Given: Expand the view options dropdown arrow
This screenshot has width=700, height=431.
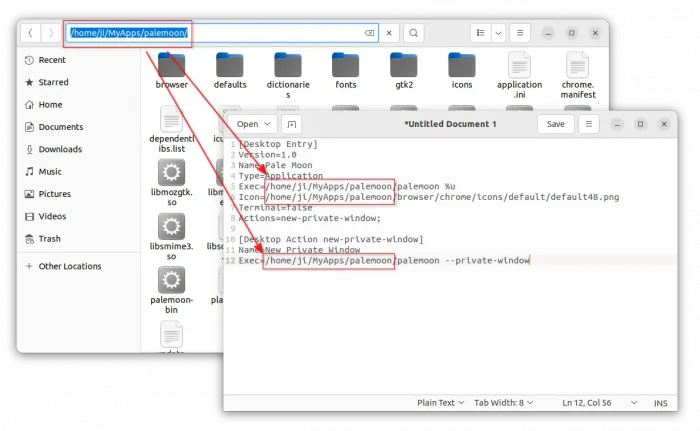Looking at the screenshot, I should coord(498,33).
